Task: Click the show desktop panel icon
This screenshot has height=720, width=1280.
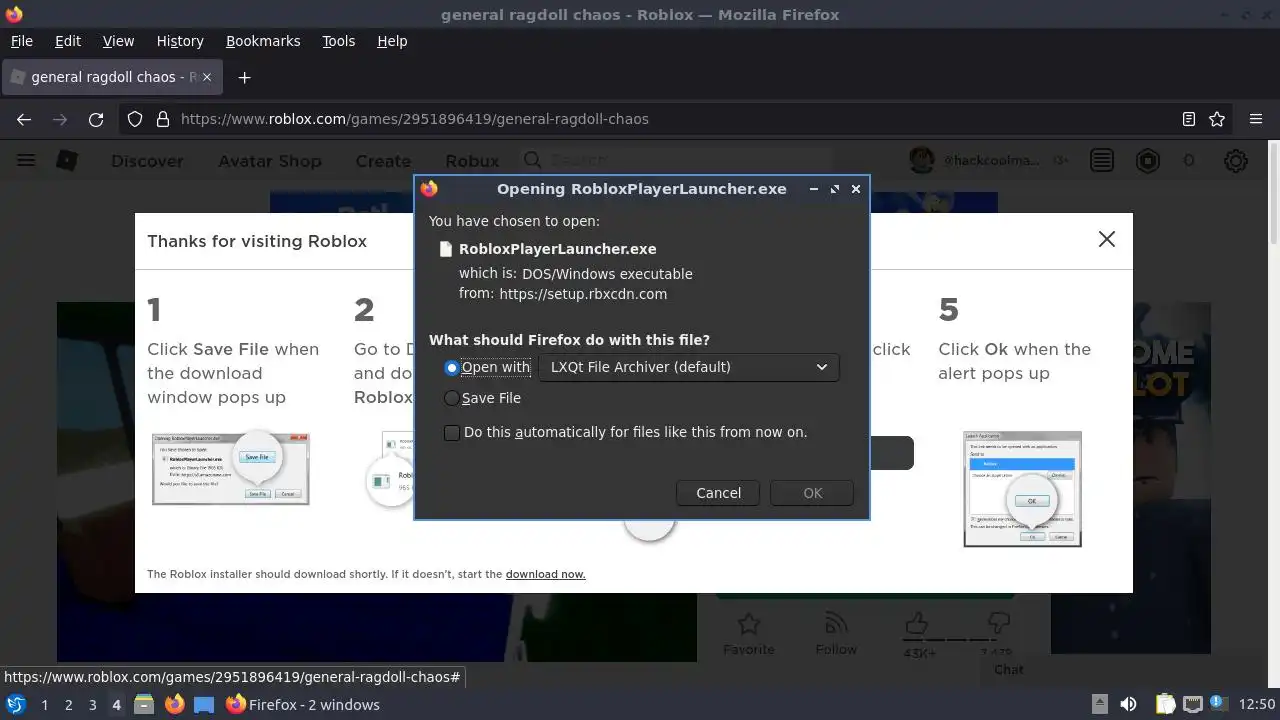Action: coord(204,705)
